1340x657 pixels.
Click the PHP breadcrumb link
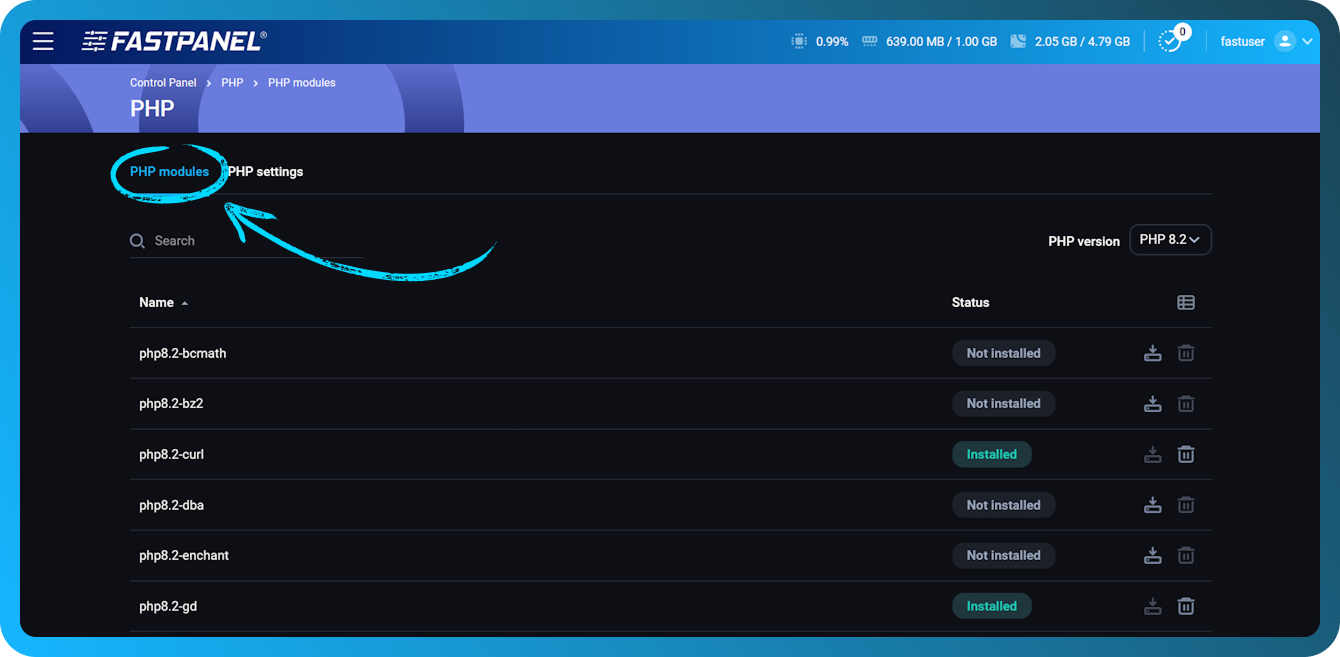tap(232, 82)
